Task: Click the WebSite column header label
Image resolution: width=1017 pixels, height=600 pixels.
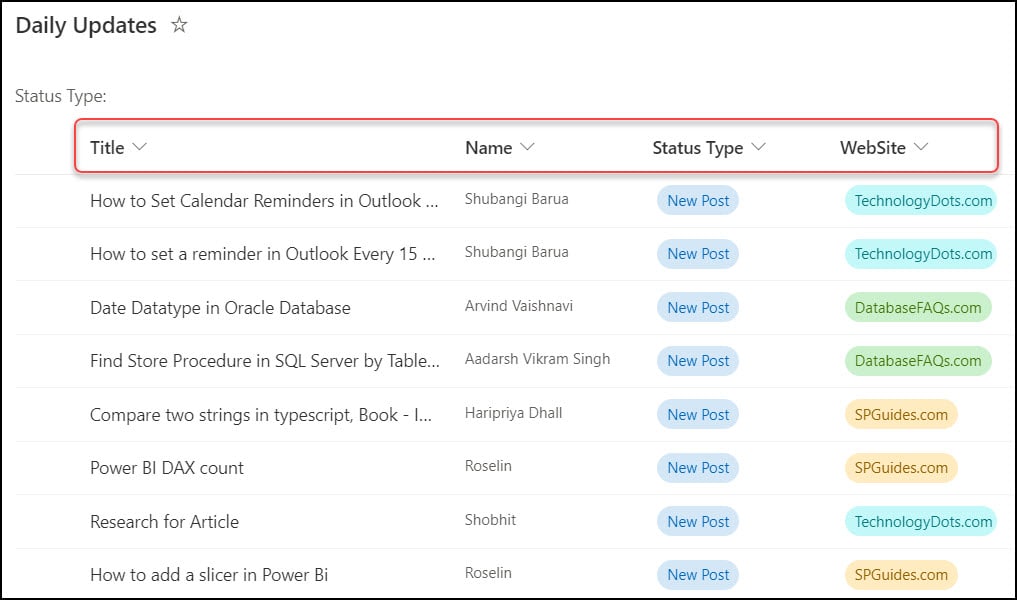Action: pos(872,148)
